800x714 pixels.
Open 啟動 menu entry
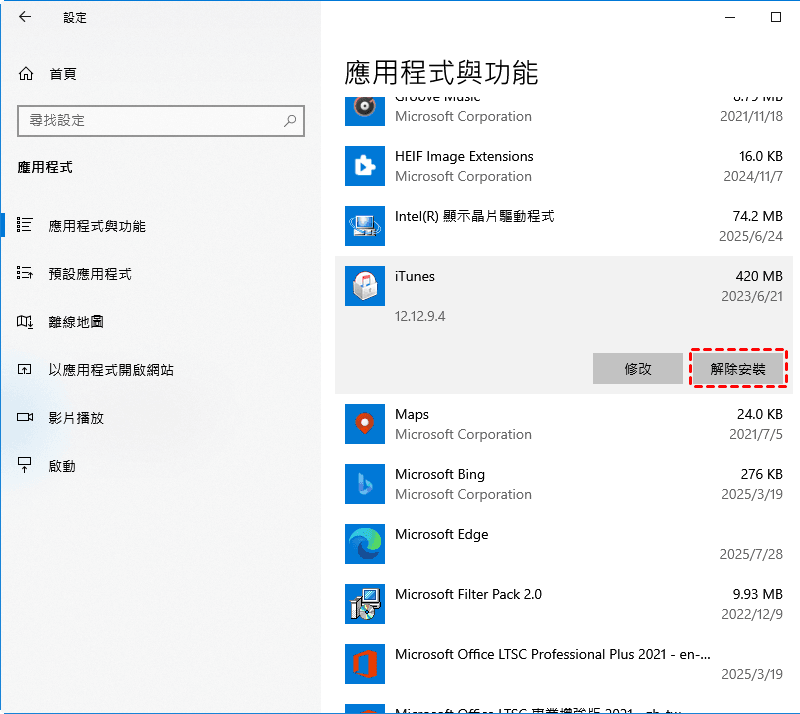[x=62, y=466]
